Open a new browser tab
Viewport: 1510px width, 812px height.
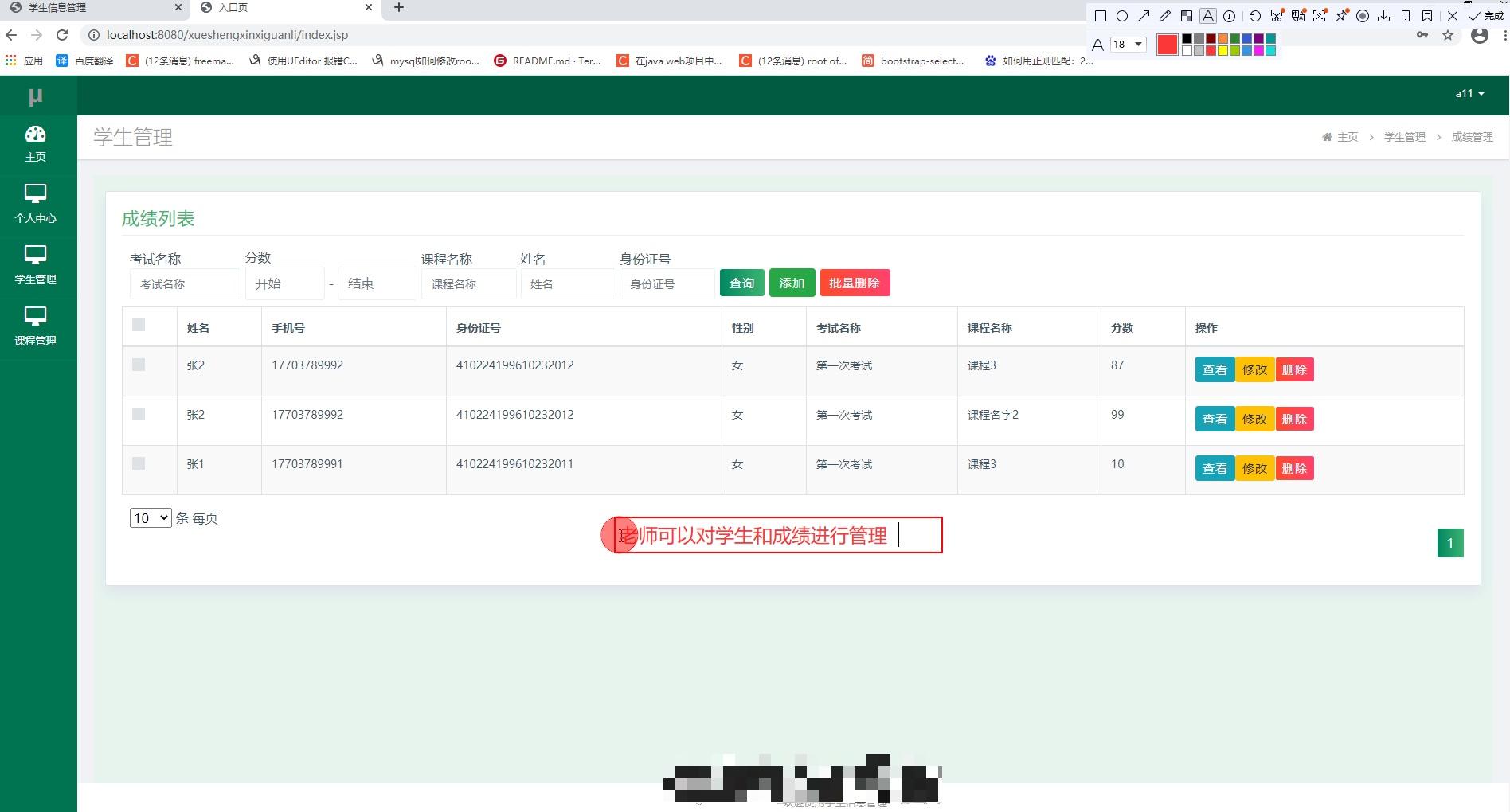point(399,8)
